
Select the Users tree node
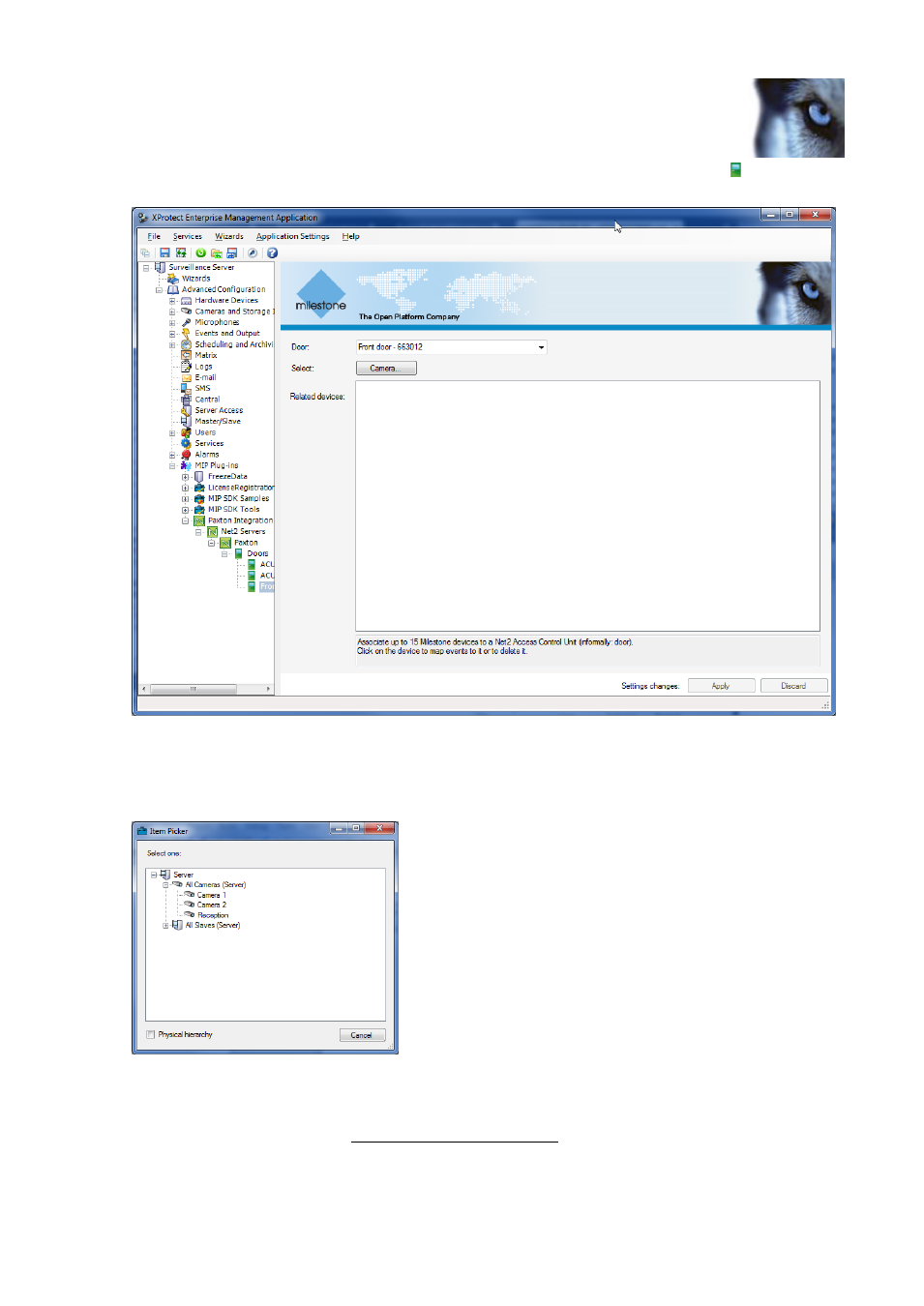click(x=205, y=433)
